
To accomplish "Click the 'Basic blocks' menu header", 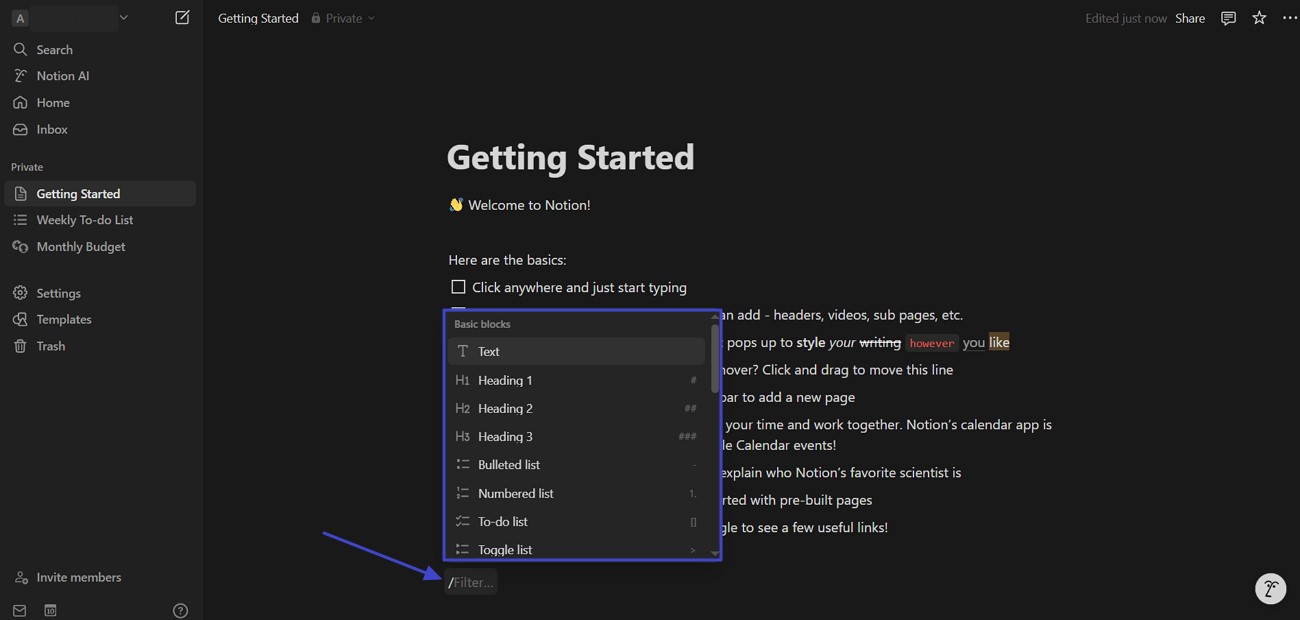I will [x=482, y=324].
